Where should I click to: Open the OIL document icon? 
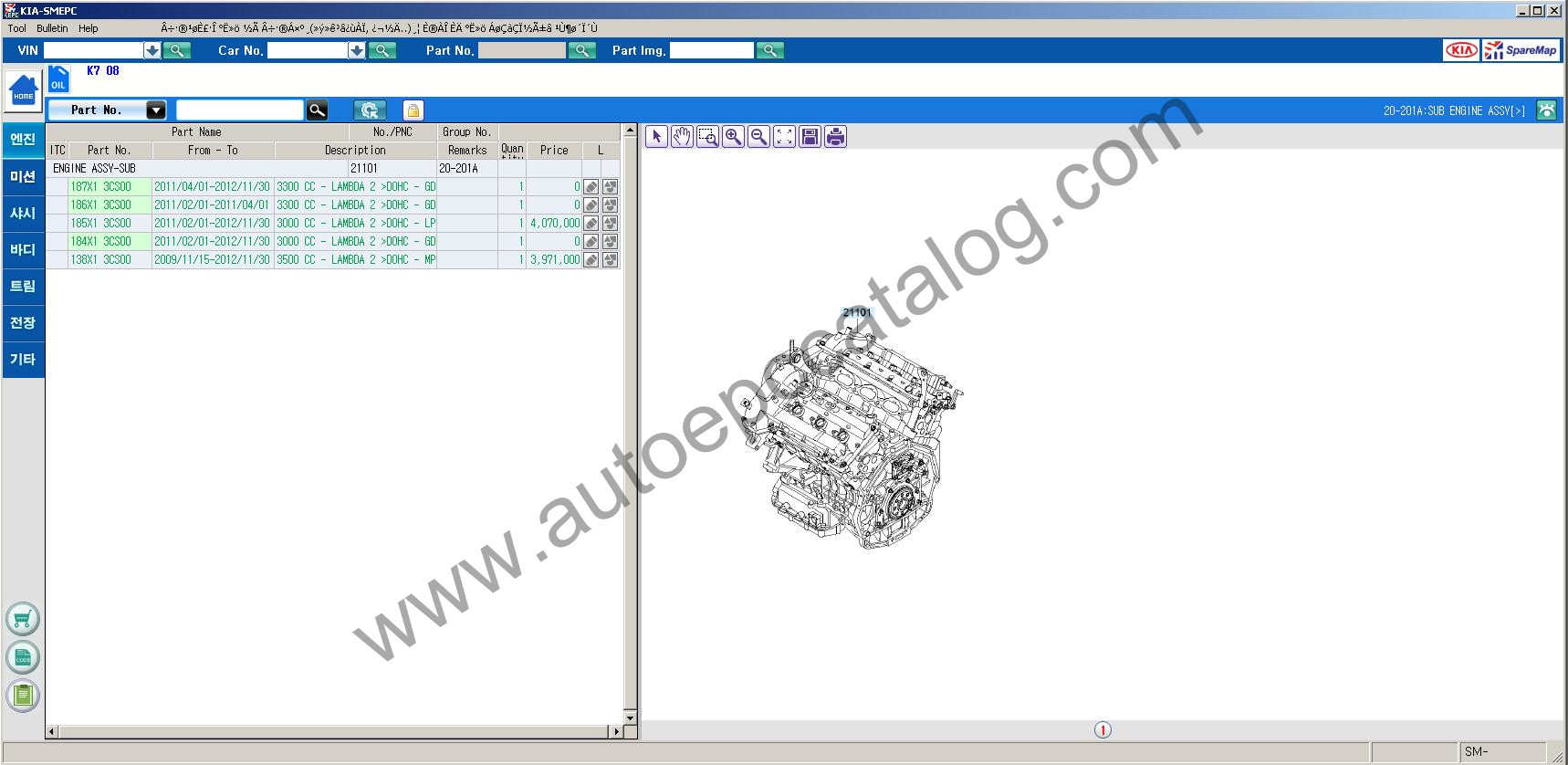tap(58, 79)
